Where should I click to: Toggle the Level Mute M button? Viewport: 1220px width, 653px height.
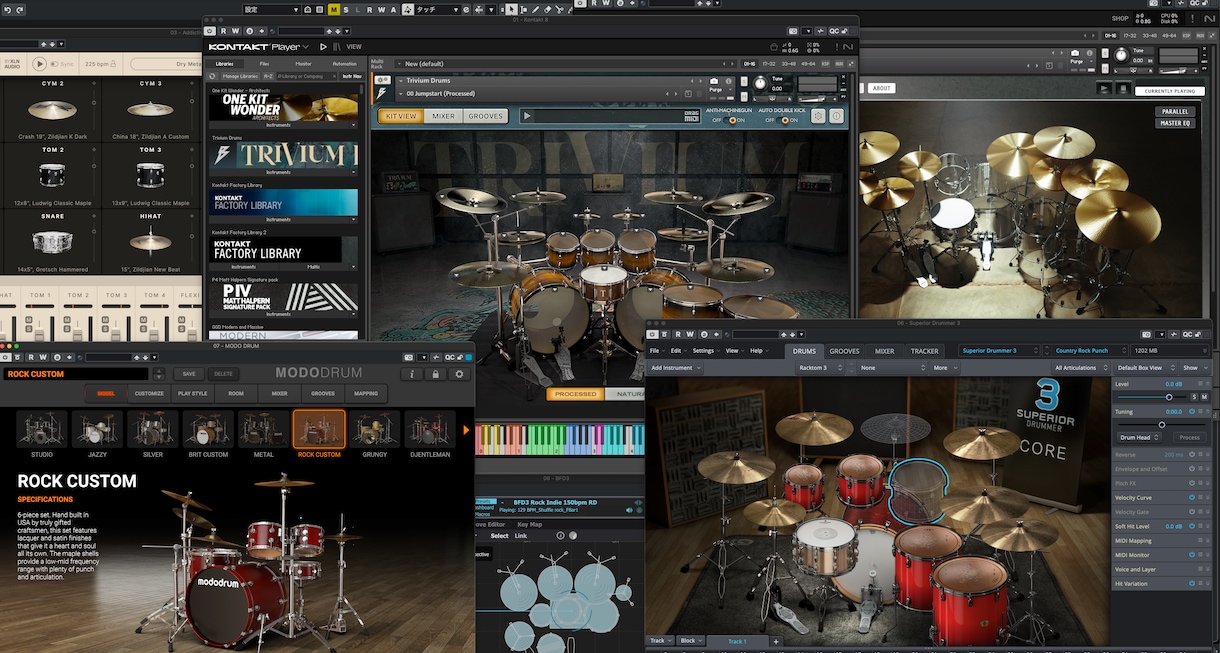(1204, 397)
